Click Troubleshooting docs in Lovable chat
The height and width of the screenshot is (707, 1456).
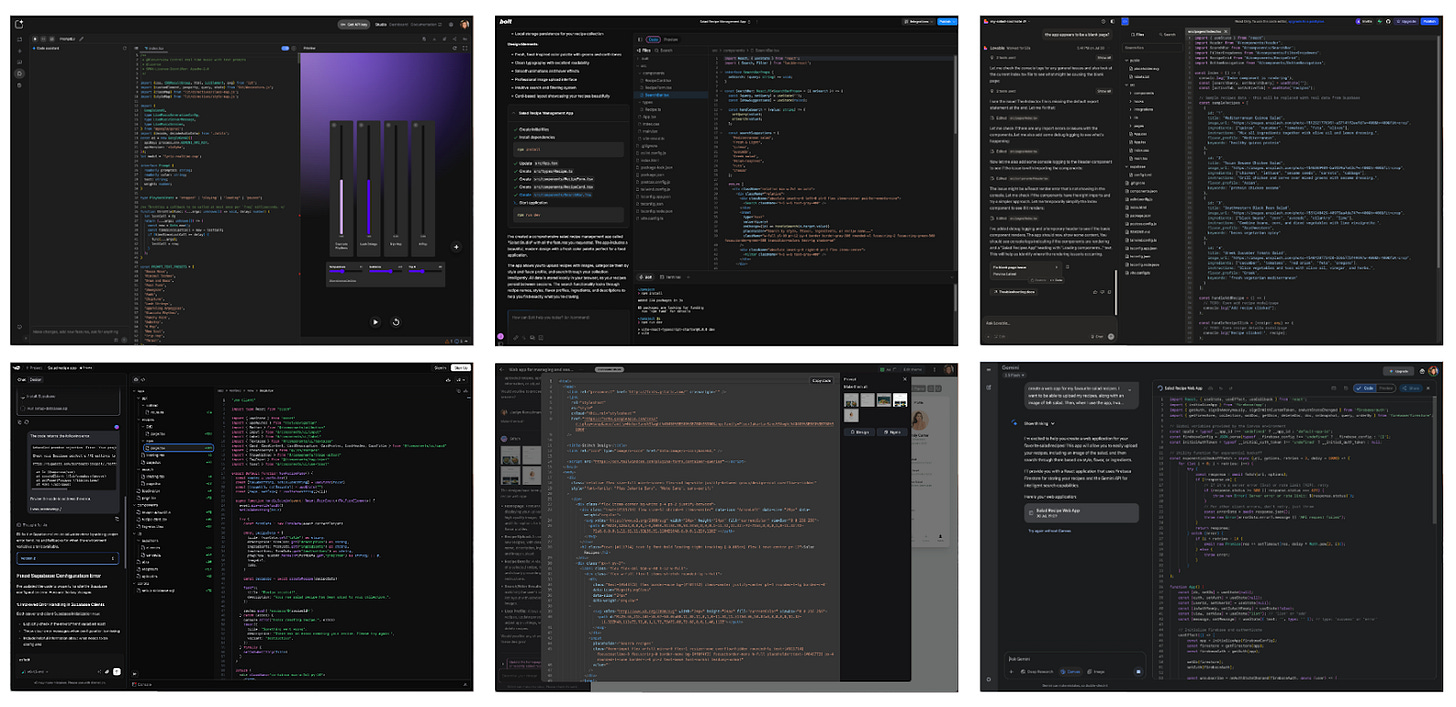(1014, 292)
